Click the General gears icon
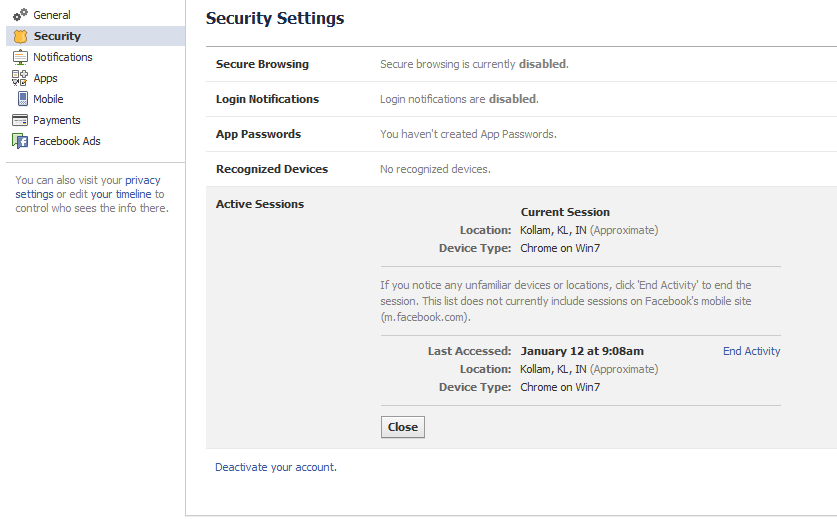This screenshot has width=837, height=520. [20, 14]
